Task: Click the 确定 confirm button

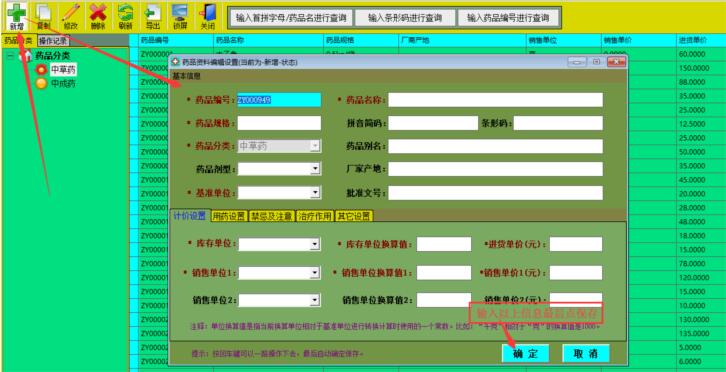Action: (x=525, y=353)
